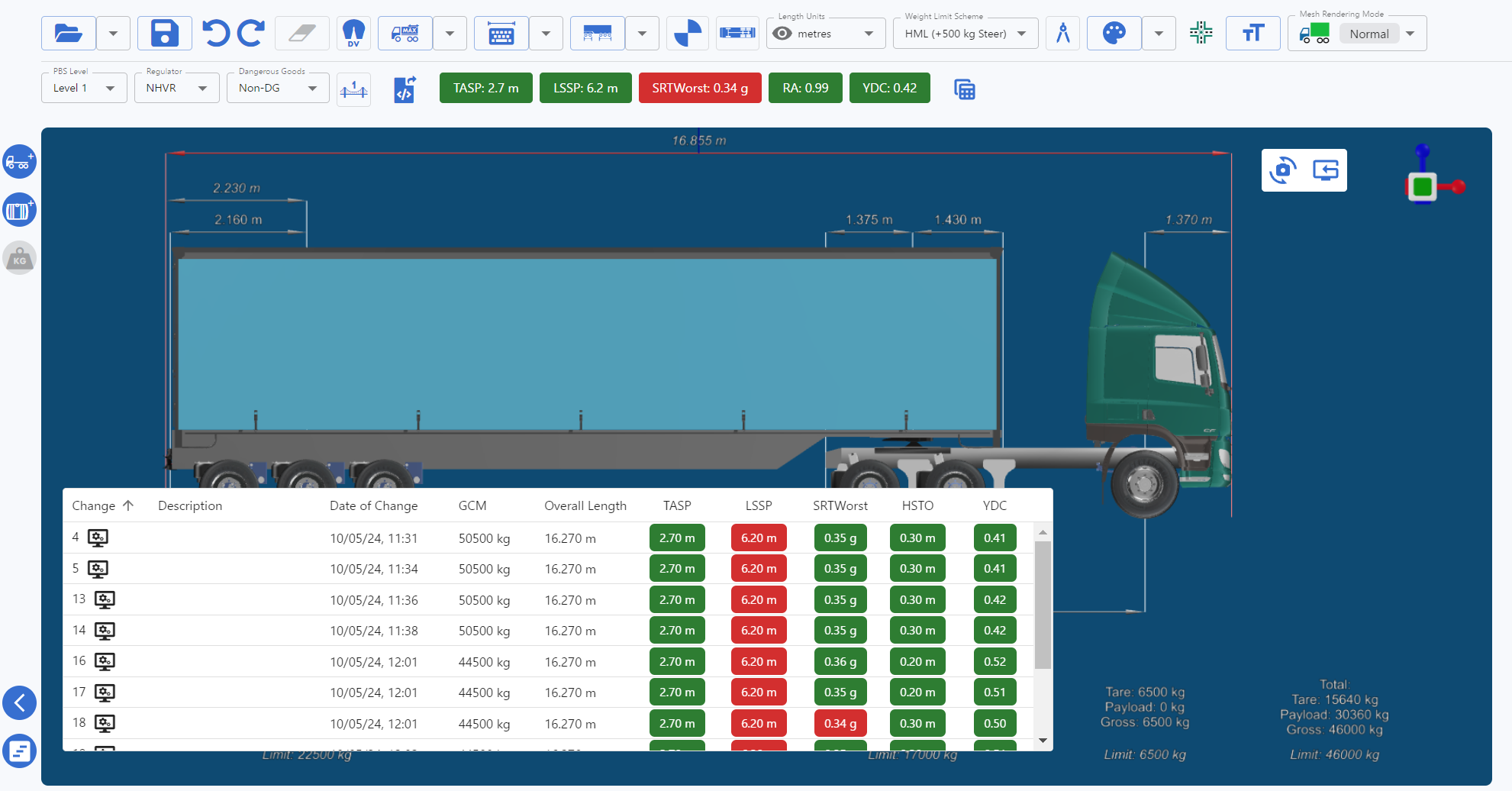Click the 2.230 m dimension label
The image size is (1512, 791).
pos(237,188)
